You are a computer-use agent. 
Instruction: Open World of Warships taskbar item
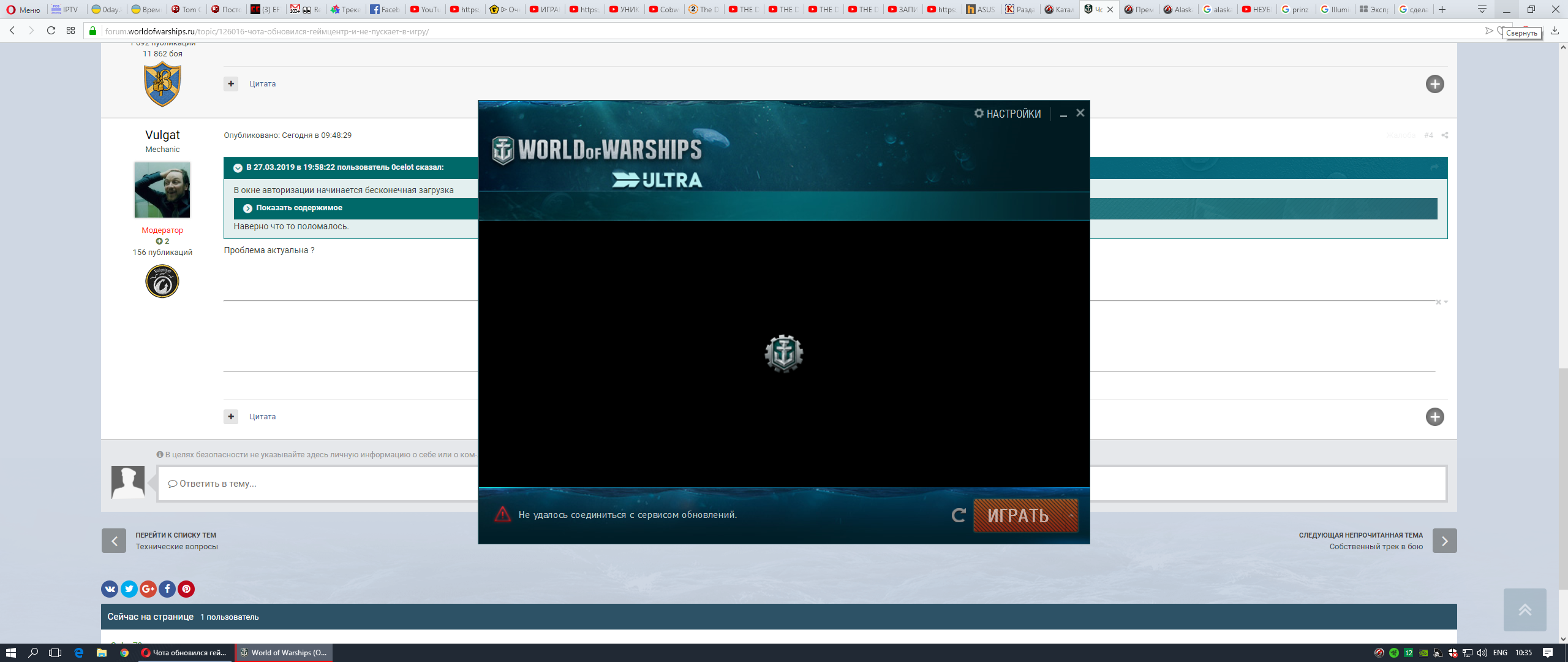click(284, 653)
